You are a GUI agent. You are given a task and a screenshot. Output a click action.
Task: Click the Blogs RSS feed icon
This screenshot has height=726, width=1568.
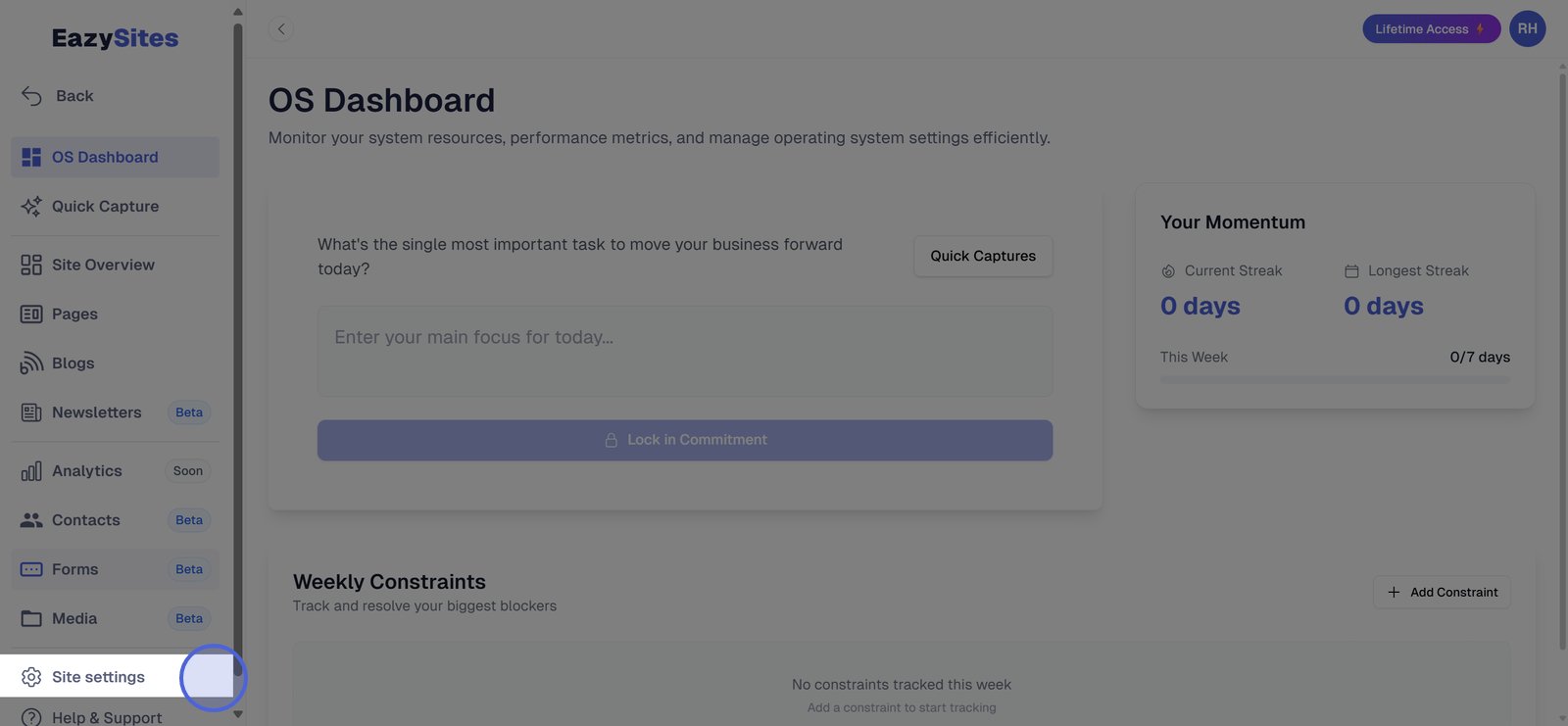click(31, 363)
